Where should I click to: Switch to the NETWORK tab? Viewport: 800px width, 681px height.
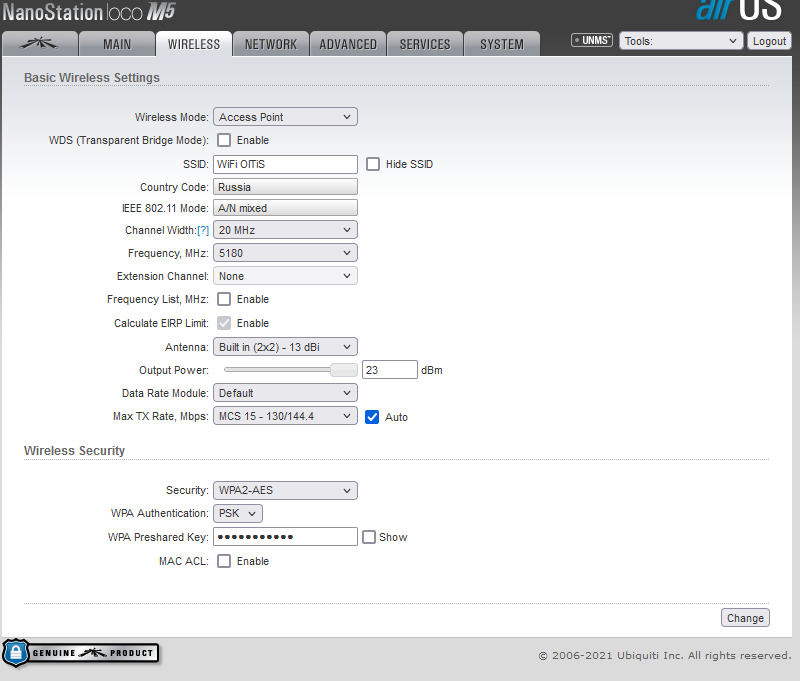click(271, 44)
